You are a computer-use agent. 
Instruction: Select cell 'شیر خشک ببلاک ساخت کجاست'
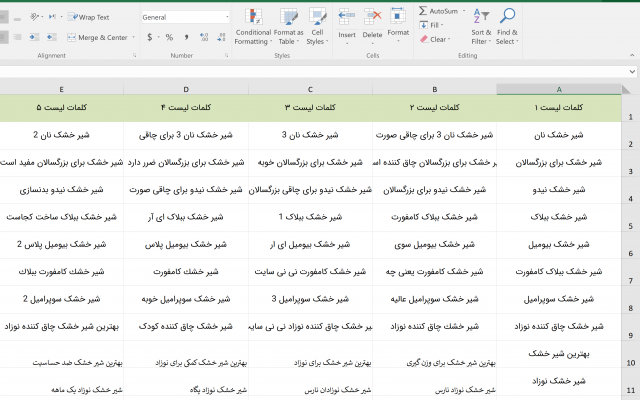[61, 218]
